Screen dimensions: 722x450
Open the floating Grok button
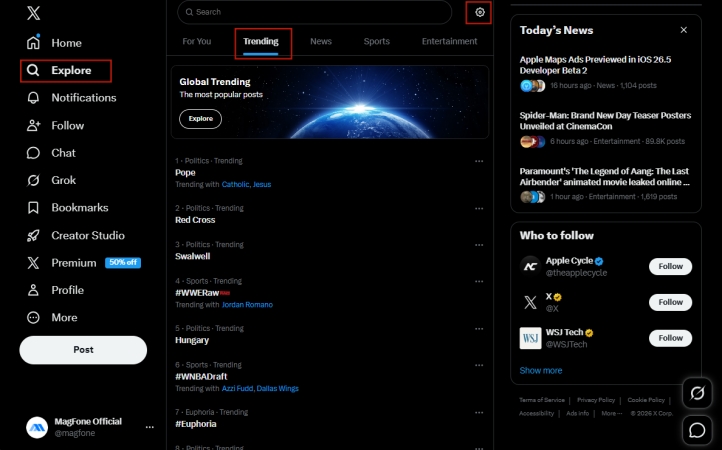tap(697, 393)
